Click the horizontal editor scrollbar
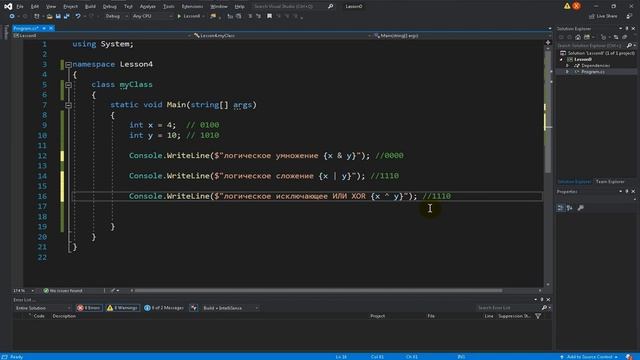Viewport: 640px width, 360px height. point(318,291)
